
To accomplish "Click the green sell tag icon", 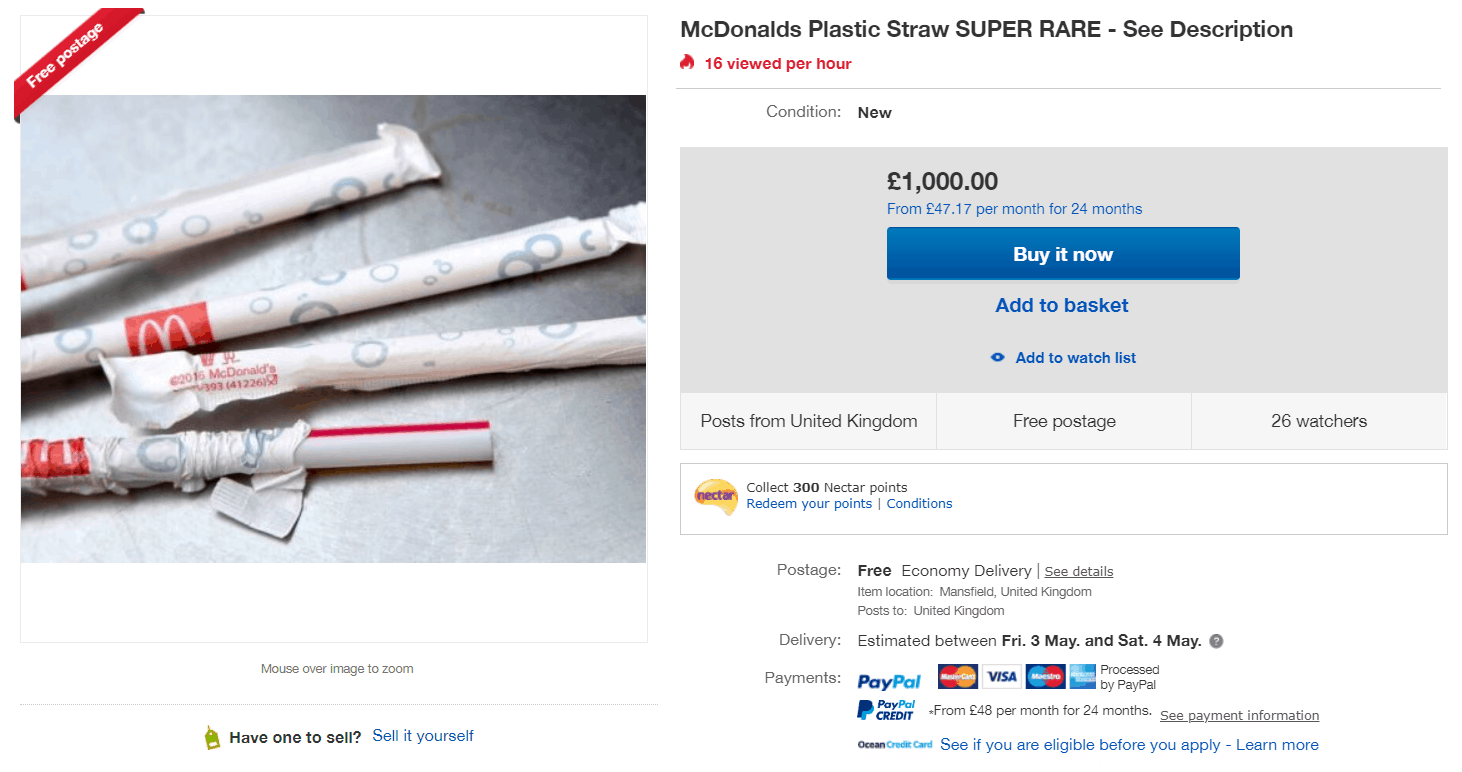I will [x=211, y=738].
